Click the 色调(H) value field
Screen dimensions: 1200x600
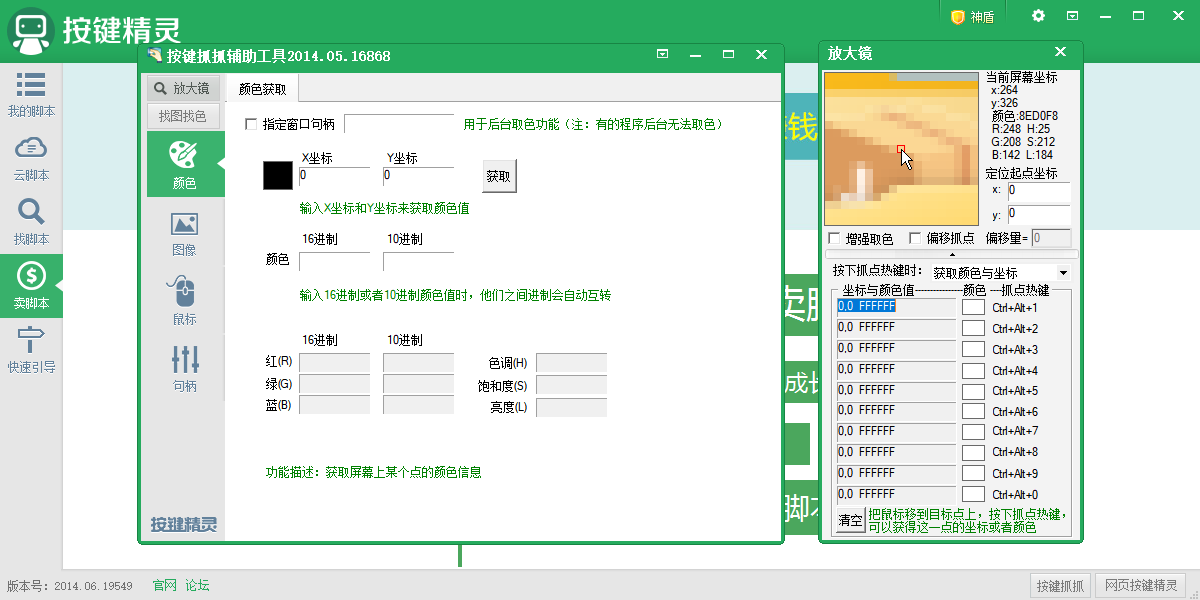571,362
